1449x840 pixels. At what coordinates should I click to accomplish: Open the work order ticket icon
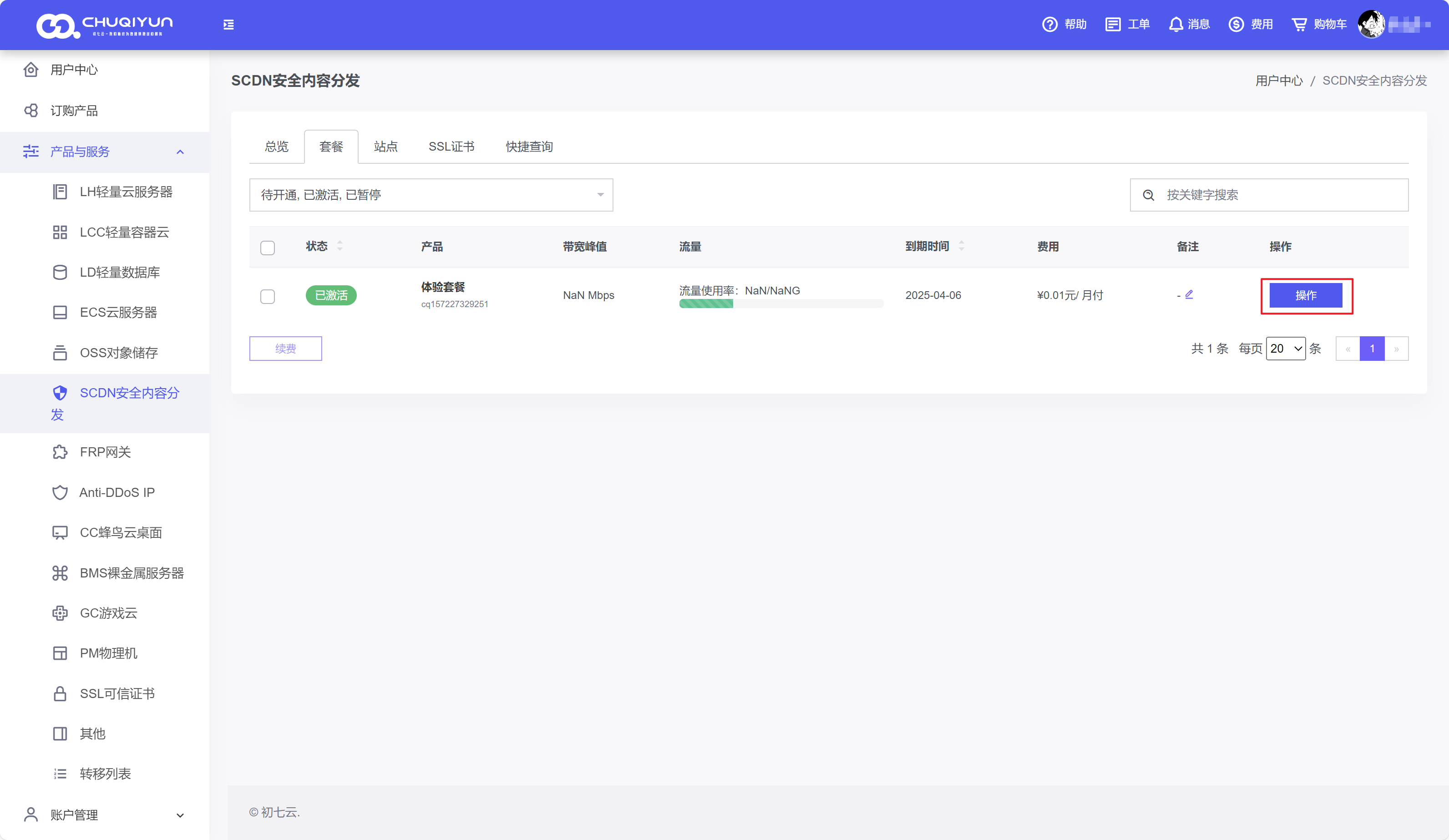[x=1113, y=24]
